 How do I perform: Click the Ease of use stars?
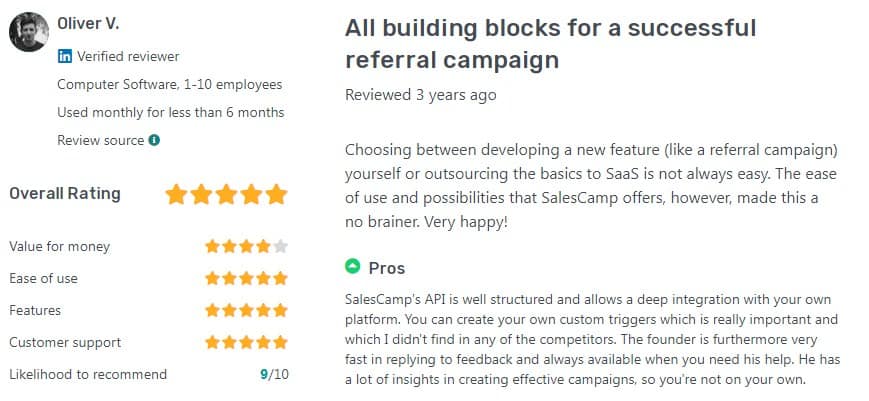click(x=246, y=278)
